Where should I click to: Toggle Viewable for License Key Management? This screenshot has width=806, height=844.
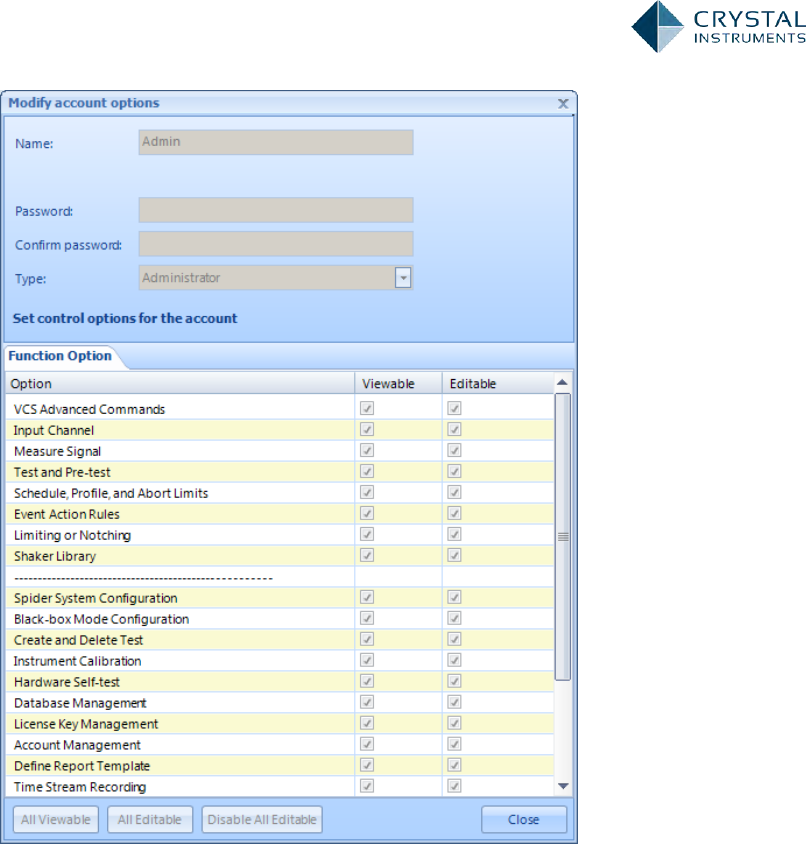(x=367, y=723)
